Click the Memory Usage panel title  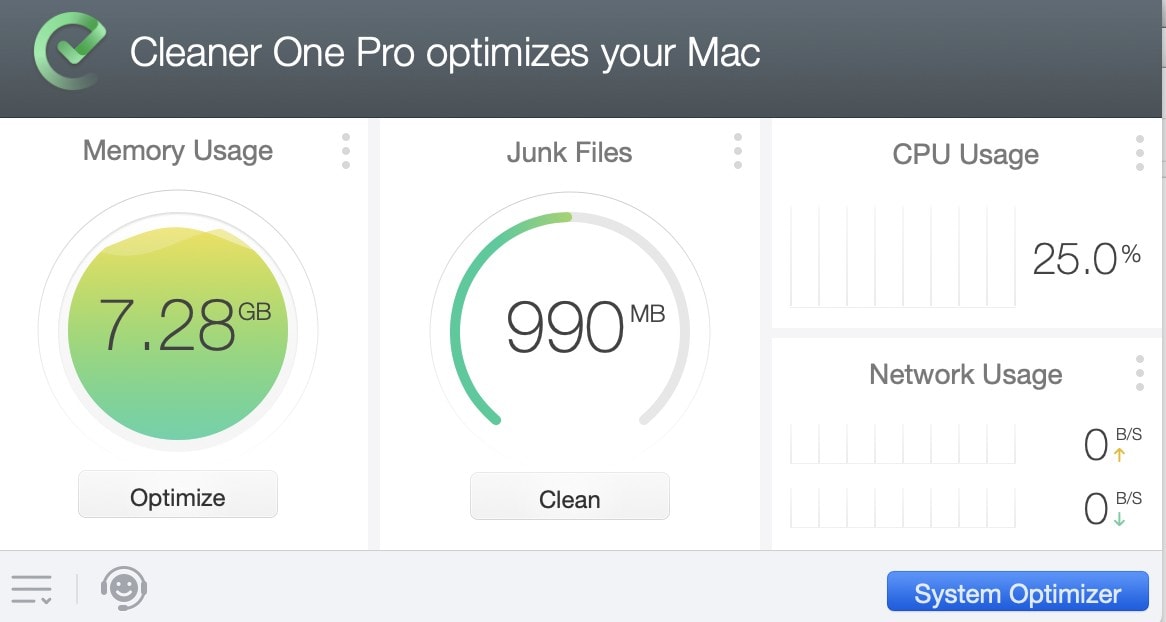click(x=178, y=151)
